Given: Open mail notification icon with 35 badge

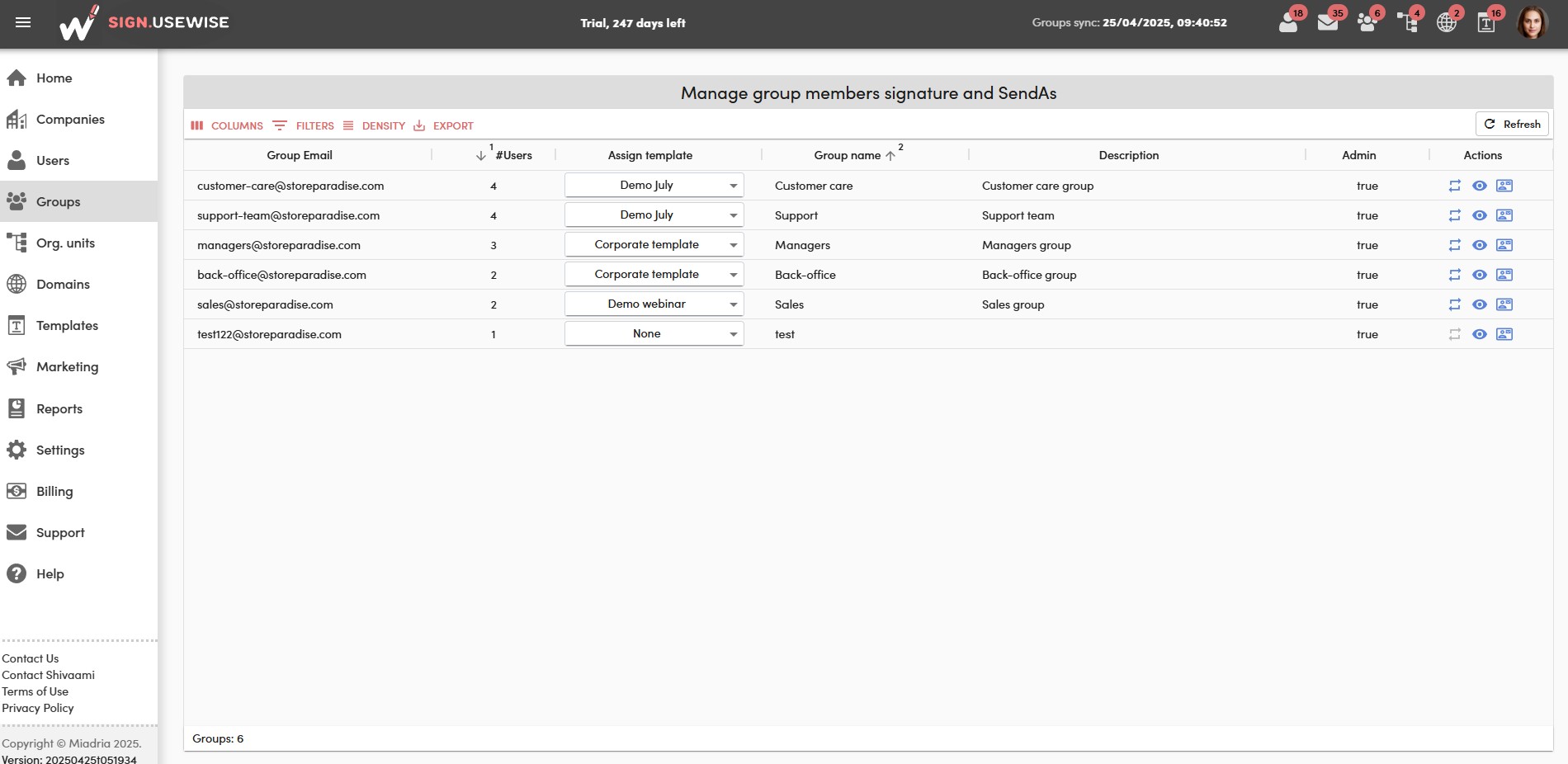Looking at the screenshot, I should (1329, 22).
